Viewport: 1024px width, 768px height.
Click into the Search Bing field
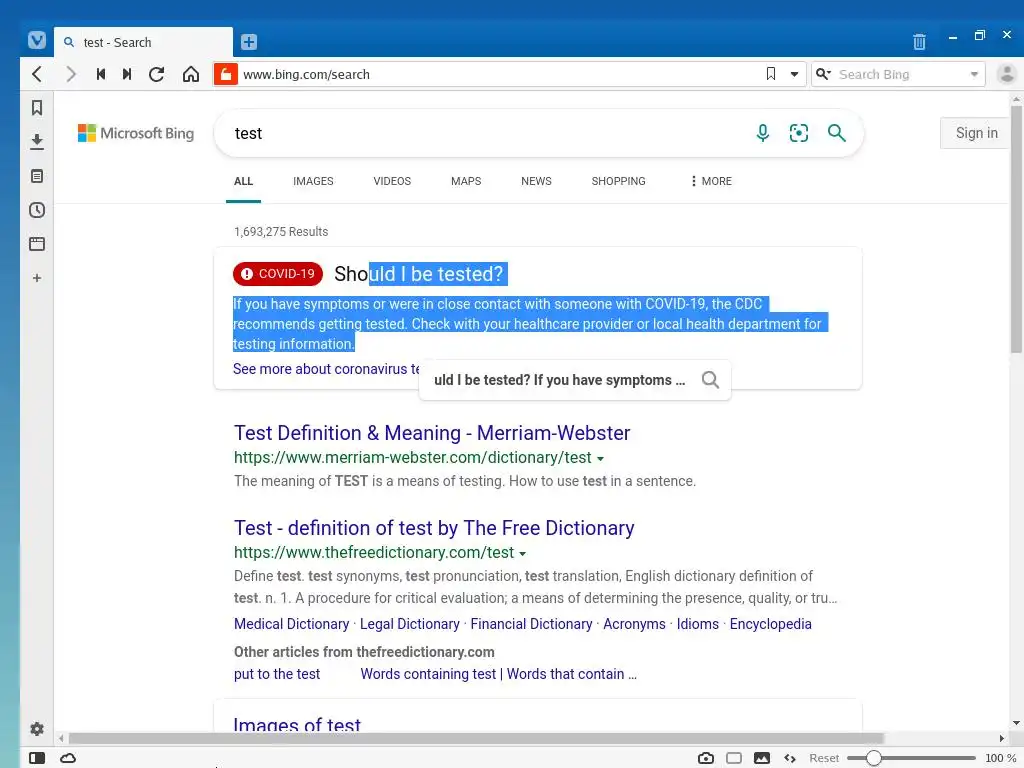[900, 74]
